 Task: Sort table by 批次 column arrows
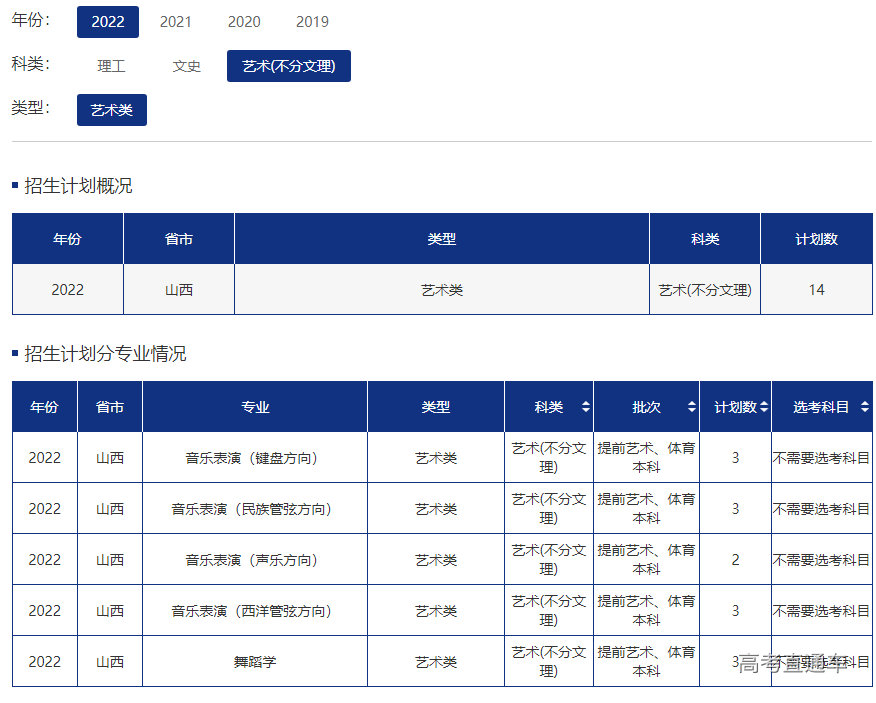[x=691, y=407]
